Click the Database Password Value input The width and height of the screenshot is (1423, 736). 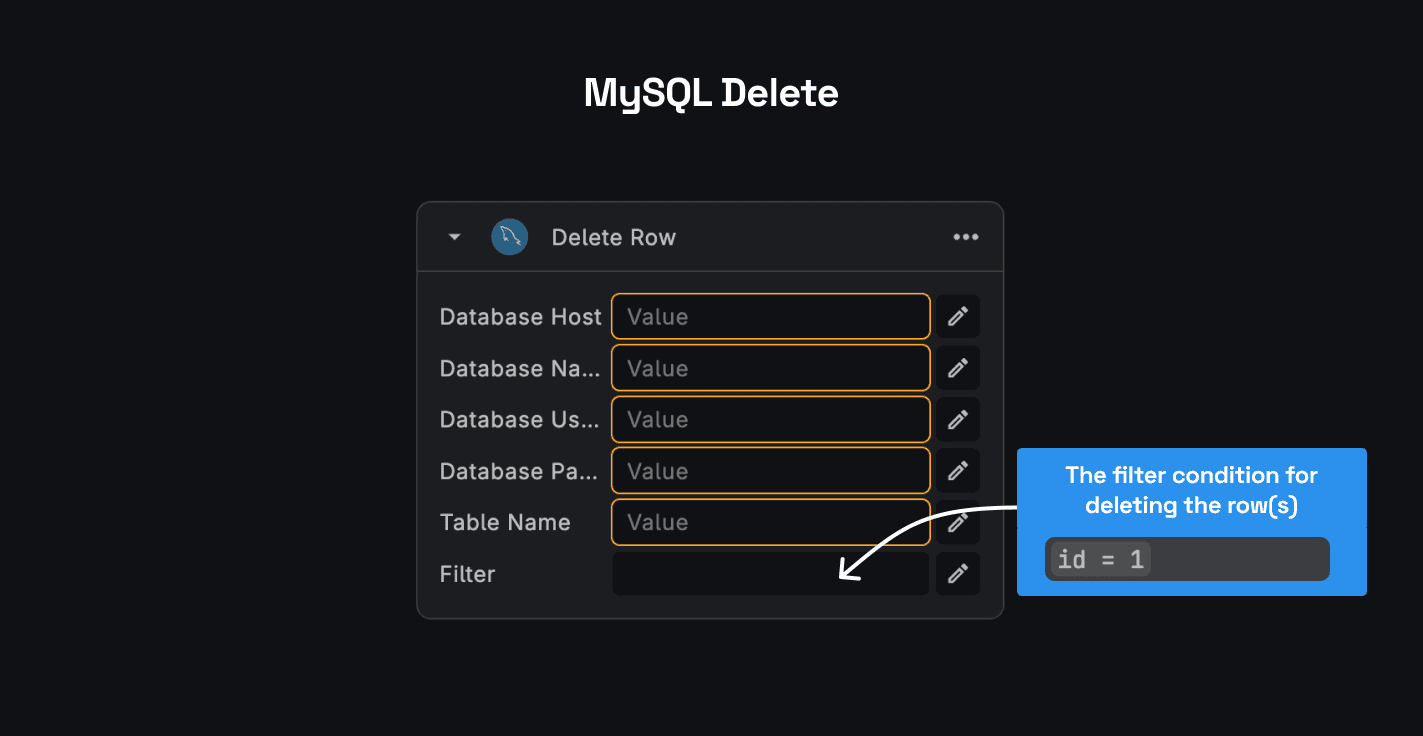pyautogui.click(x=770, y=470)
